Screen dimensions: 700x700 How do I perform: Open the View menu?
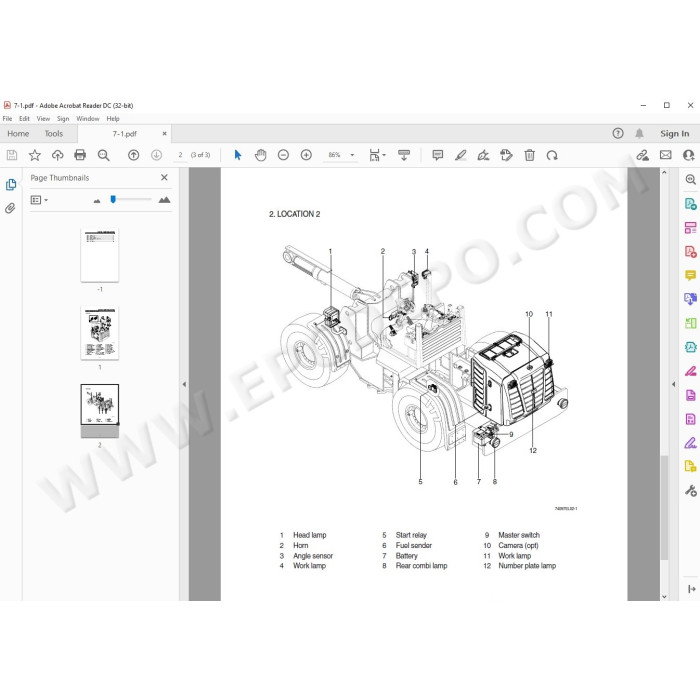(43, 118)
